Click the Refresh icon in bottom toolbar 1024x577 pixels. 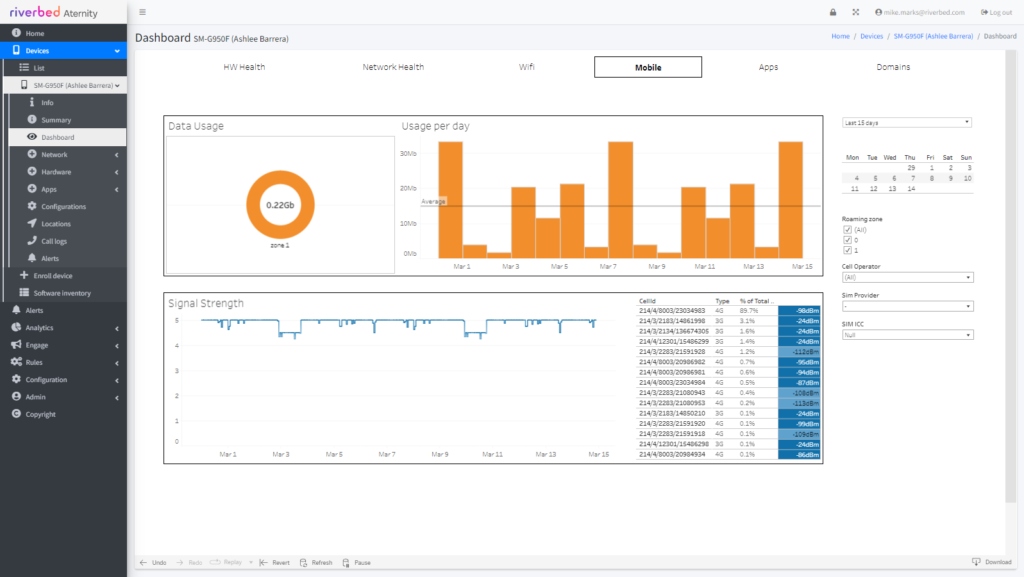[303, 563]
